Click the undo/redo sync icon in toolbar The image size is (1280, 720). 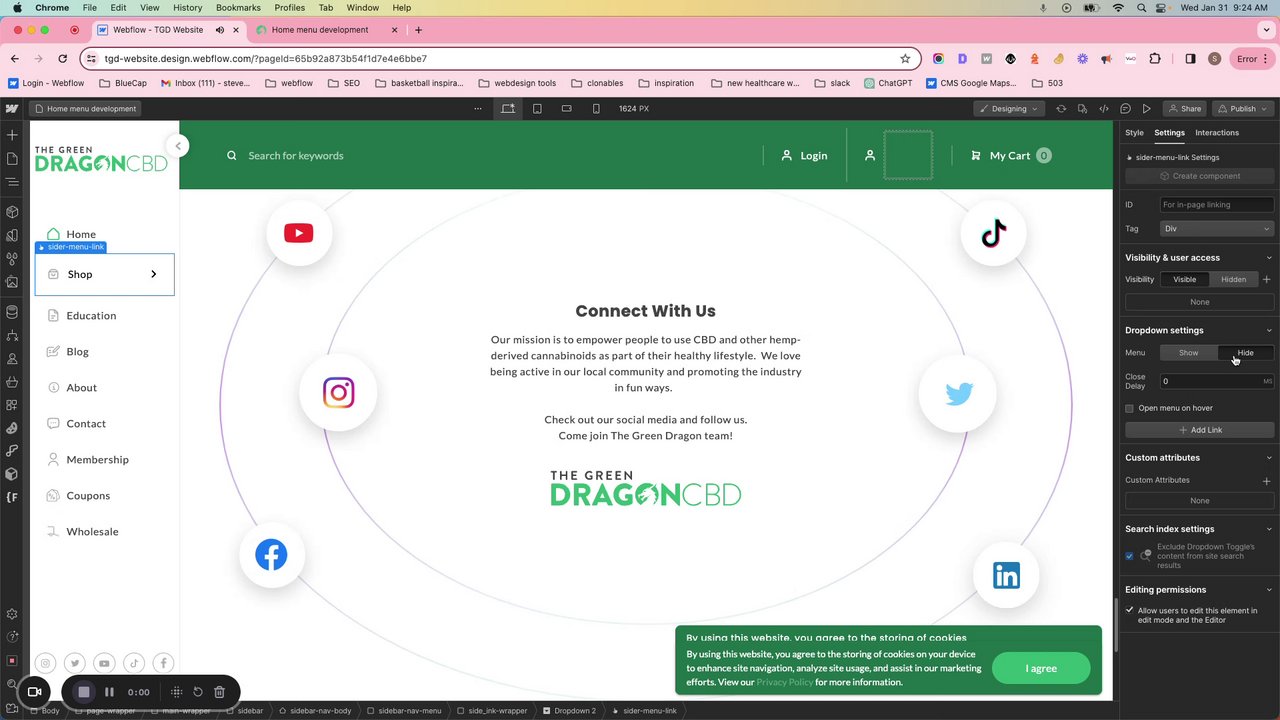(x=1061, y=108)
